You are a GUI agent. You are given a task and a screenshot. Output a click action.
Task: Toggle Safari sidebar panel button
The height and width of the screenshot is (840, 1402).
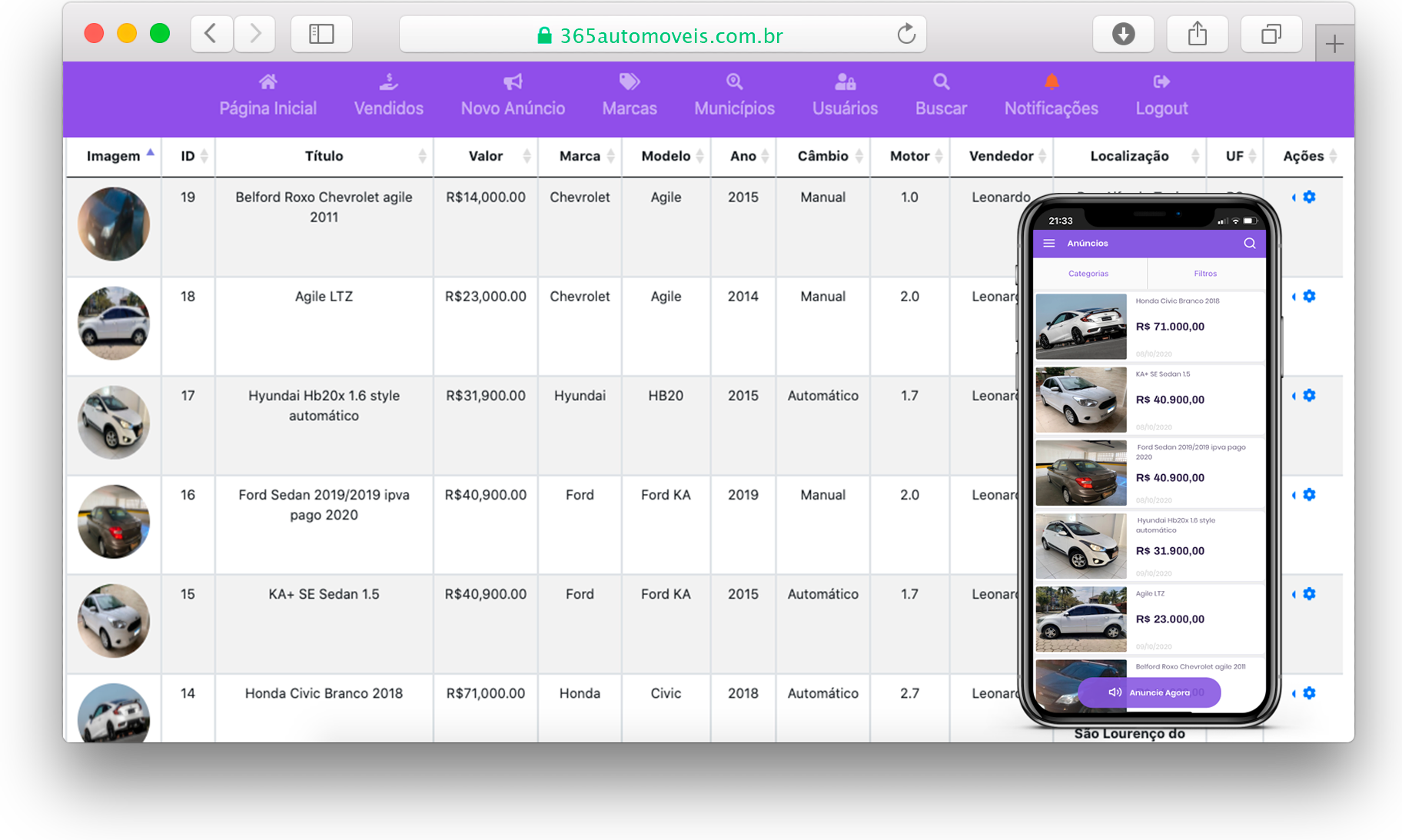pyautogui.click(x=321, y=35)
